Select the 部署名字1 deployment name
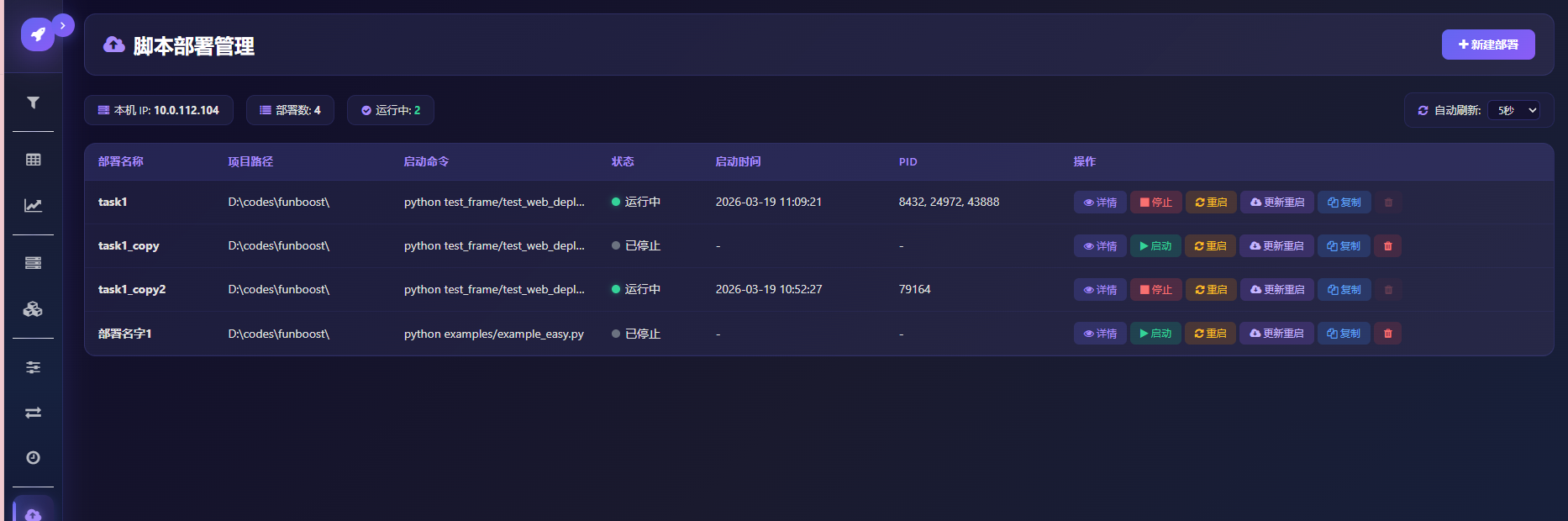Viewport: 1568px width, 521px height. click(125, 334)
